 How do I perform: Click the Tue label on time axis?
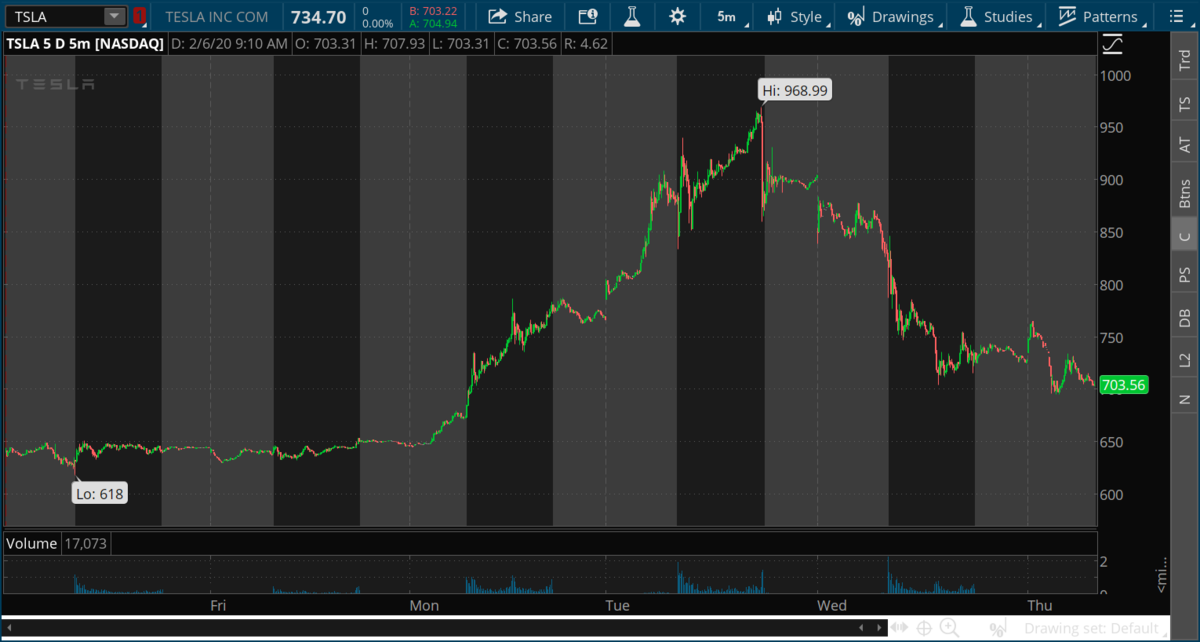617,605
